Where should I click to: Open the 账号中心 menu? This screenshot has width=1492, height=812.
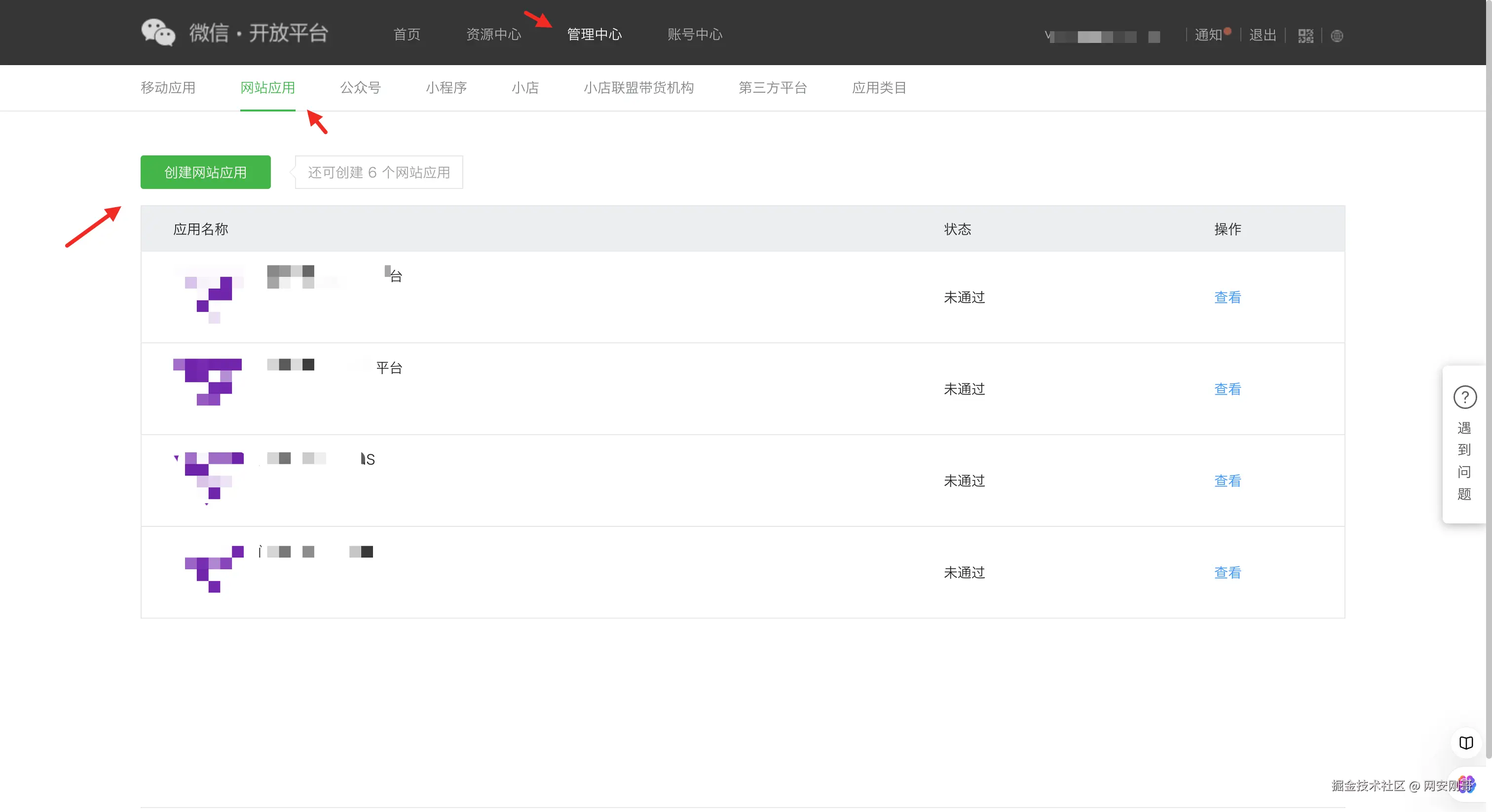point(695,34)
